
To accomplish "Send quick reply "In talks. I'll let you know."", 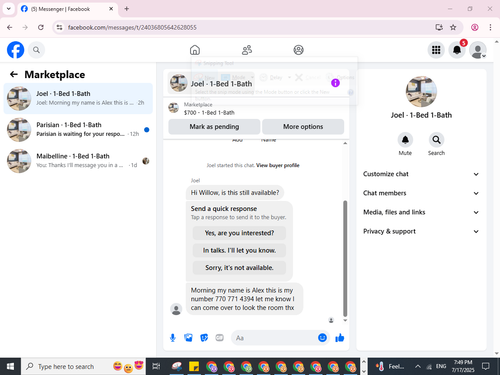I will 239,250.
